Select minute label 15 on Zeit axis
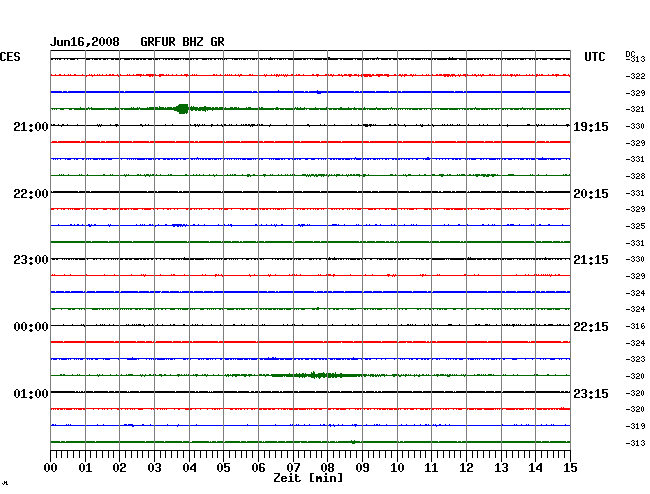The height and width of the screenshot is (494, 650). coord(570,467)
